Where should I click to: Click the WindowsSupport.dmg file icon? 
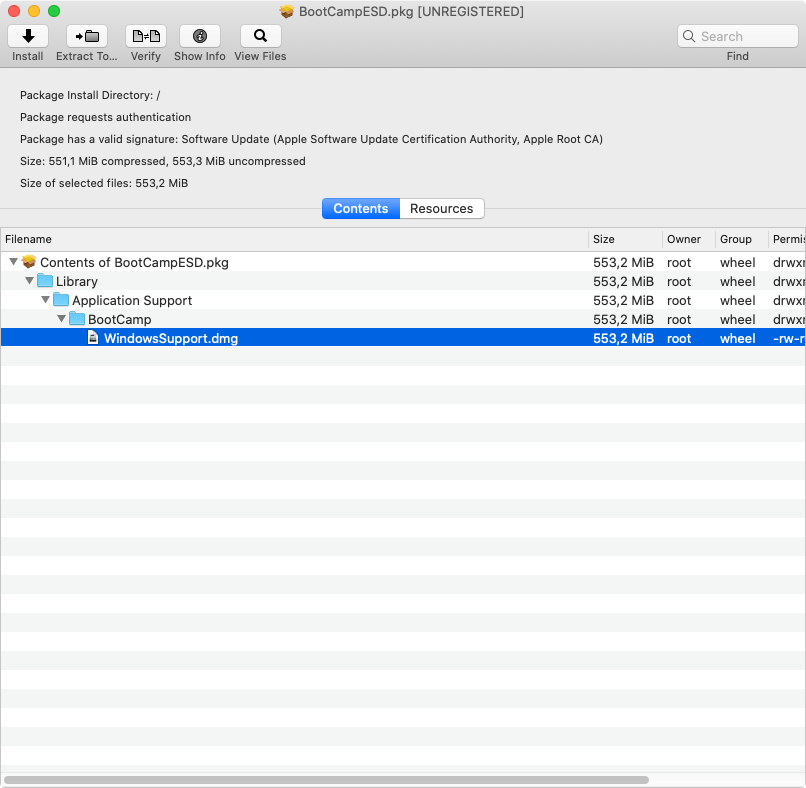coord(93,338)
